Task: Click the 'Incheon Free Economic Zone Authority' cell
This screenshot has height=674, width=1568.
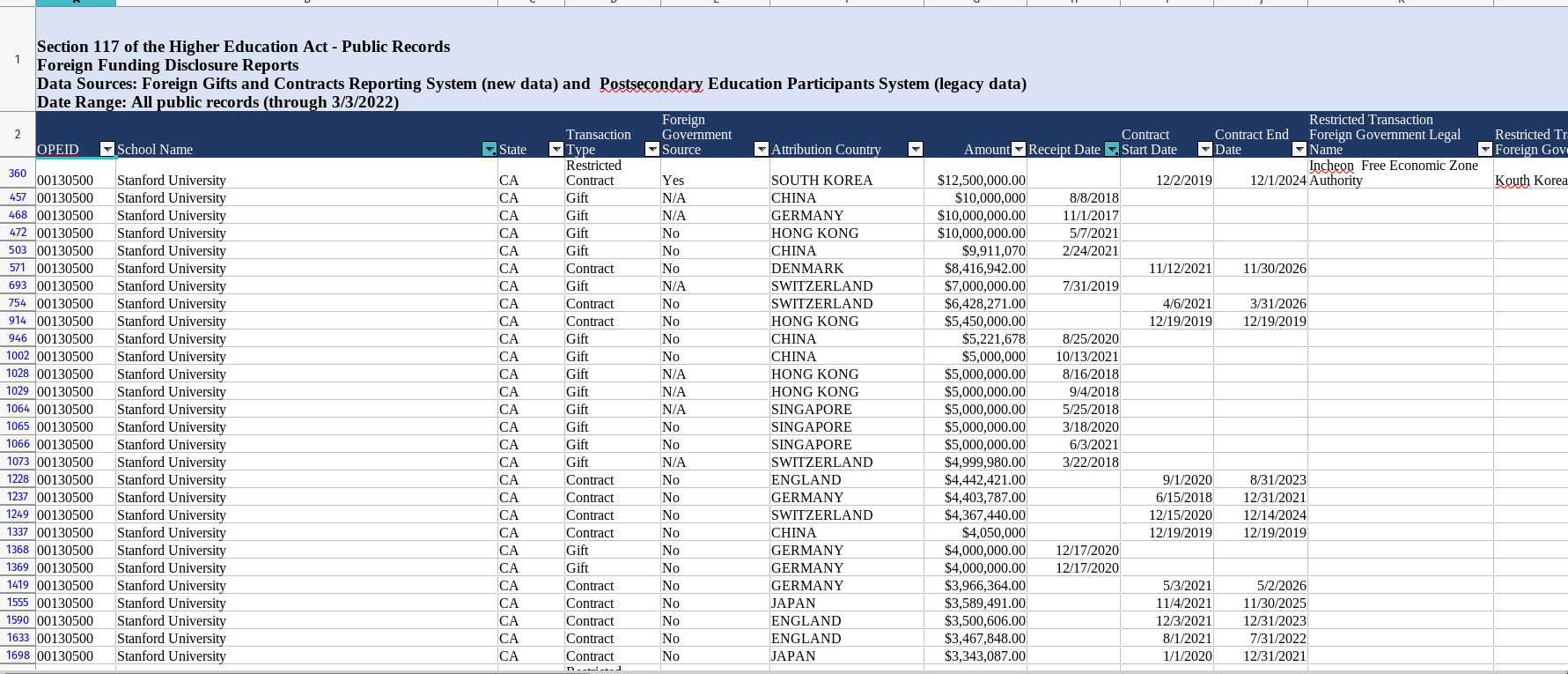Action: coord(1401,174)
